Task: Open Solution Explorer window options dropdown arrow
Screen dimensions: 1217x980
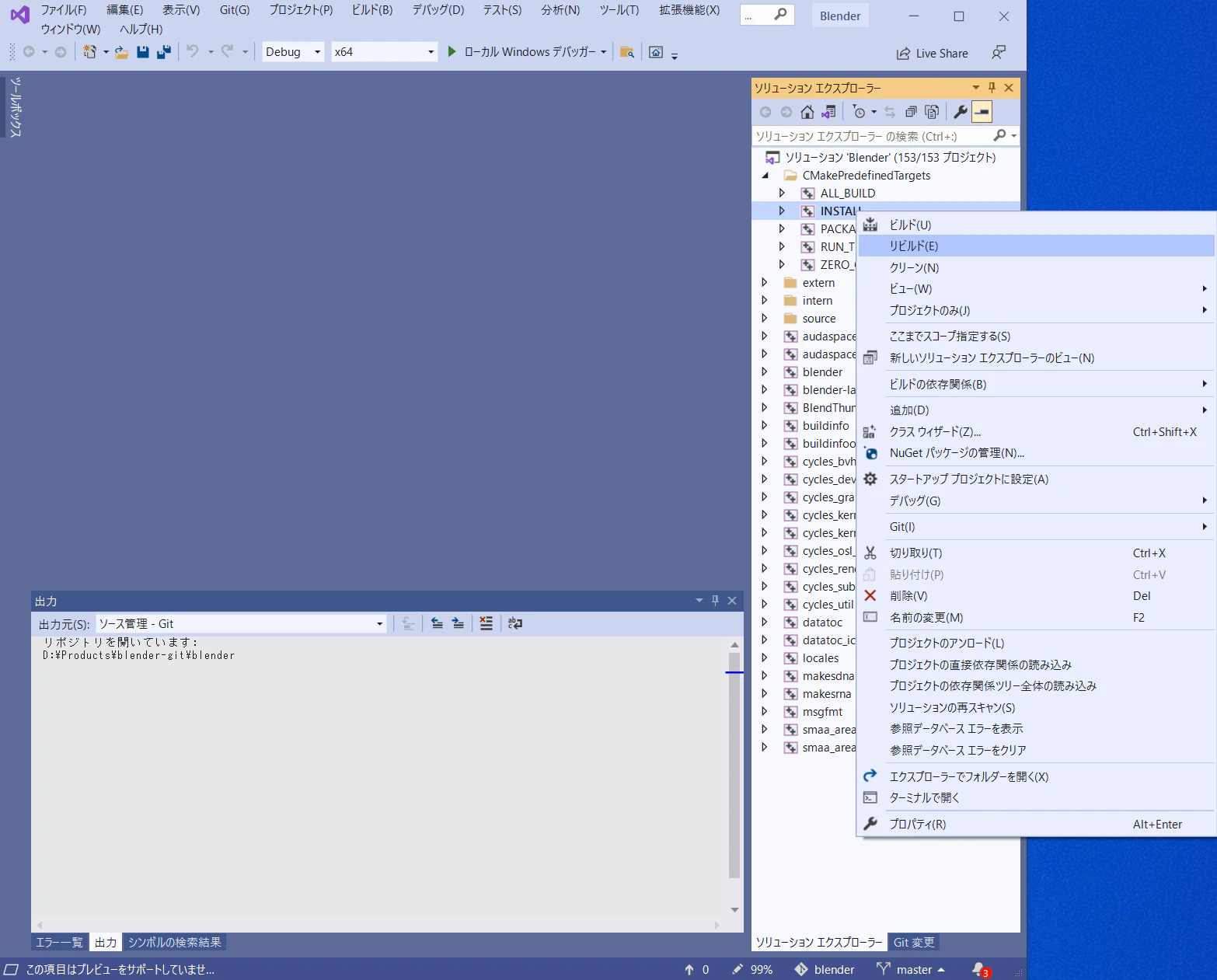Action: point(976,88)
